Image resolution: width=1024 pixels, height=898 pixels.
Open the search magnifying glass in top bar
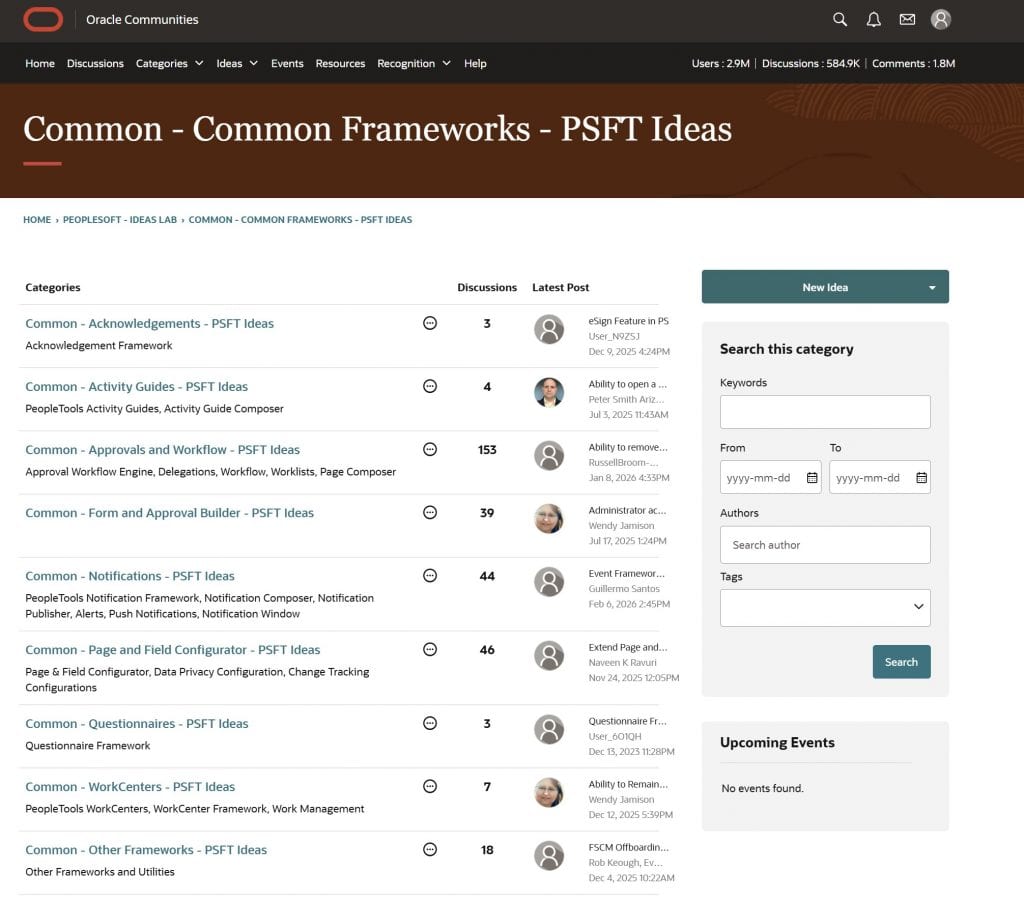[x=839, y=19]
